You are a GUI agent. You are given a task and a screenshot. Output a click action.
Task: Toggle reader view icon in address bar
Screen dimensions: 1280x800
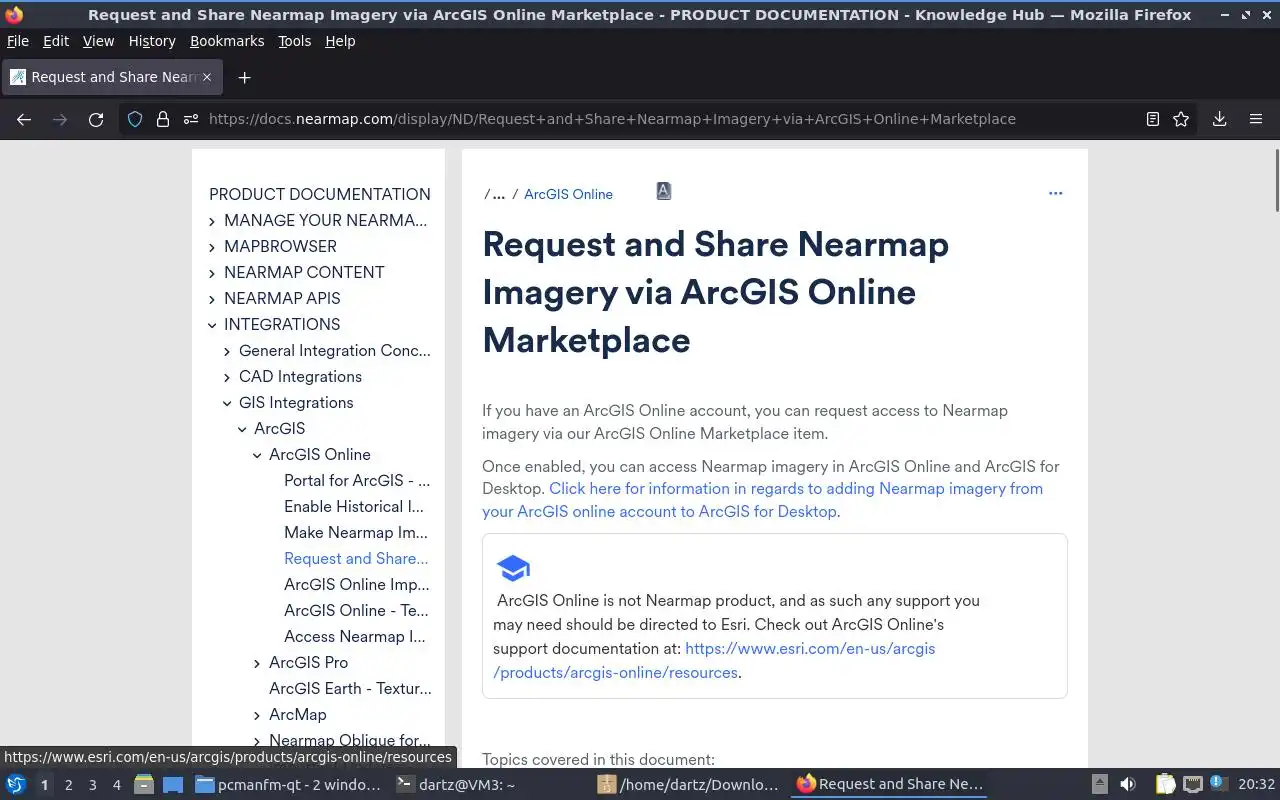(1153, 119)
